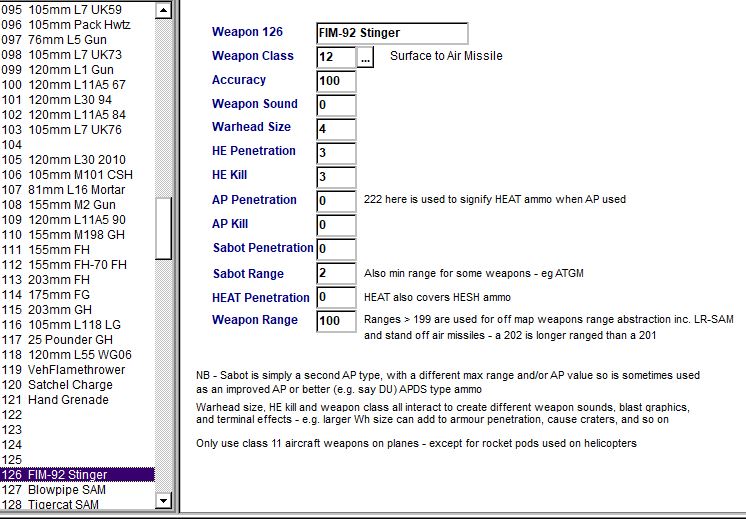Click the Weapon Class browse ellipsis button

[365, 58]
